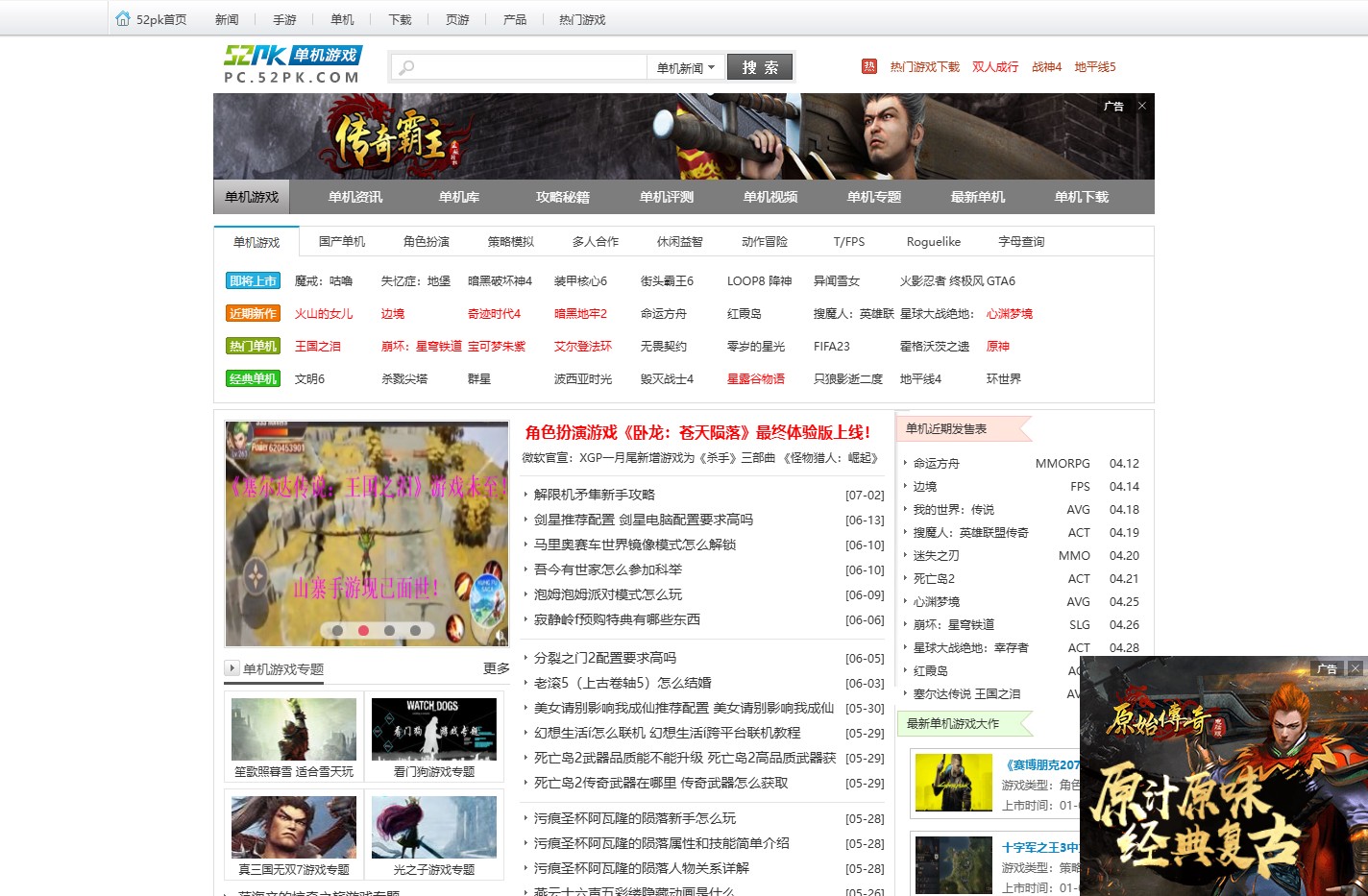Select the third slideshow indicator dot

point(389,631)
